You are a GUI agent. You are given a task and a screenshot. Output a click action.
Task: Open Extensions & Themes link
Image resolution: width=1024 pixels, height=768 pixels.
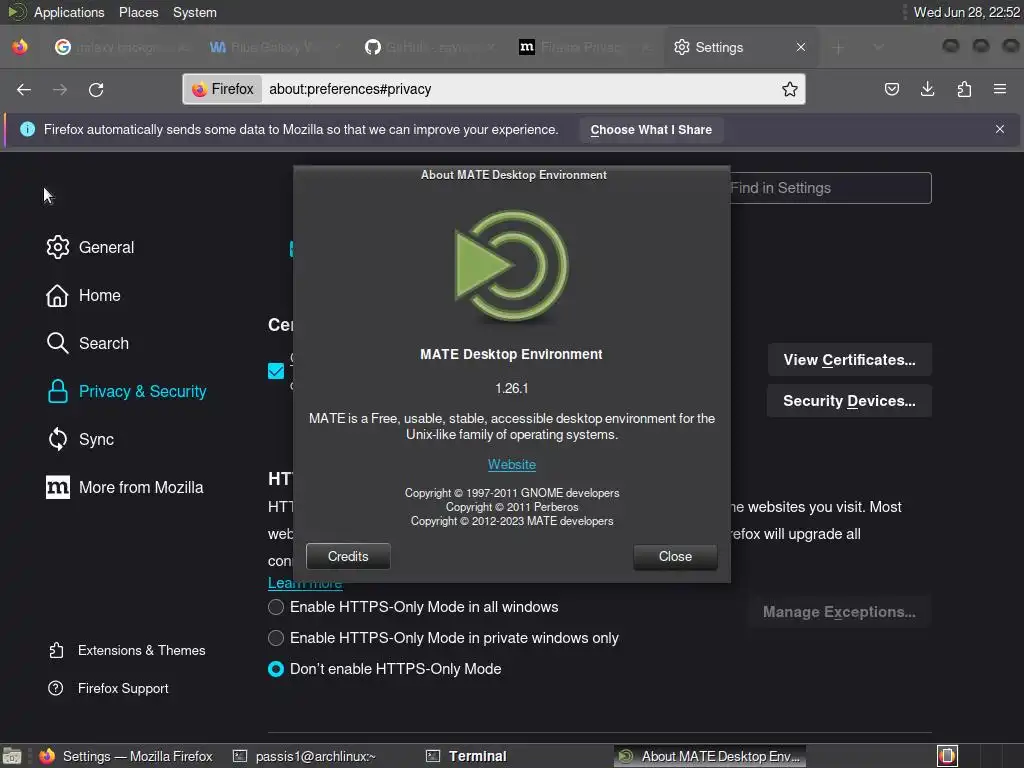(x=127, y=650)
